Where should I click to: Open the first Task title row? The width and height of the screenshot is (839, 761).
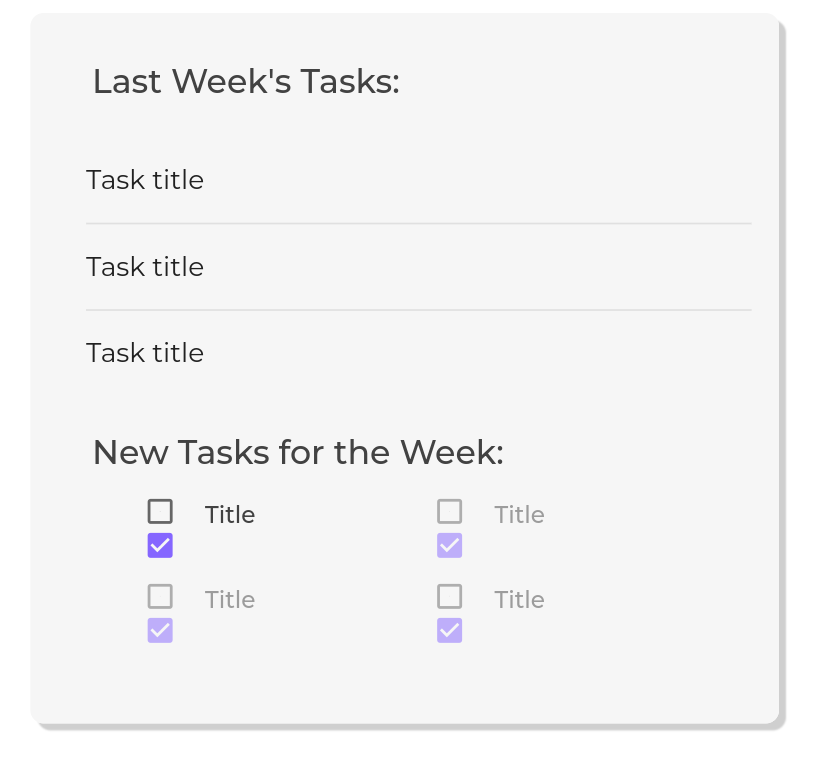coord(145,180)
